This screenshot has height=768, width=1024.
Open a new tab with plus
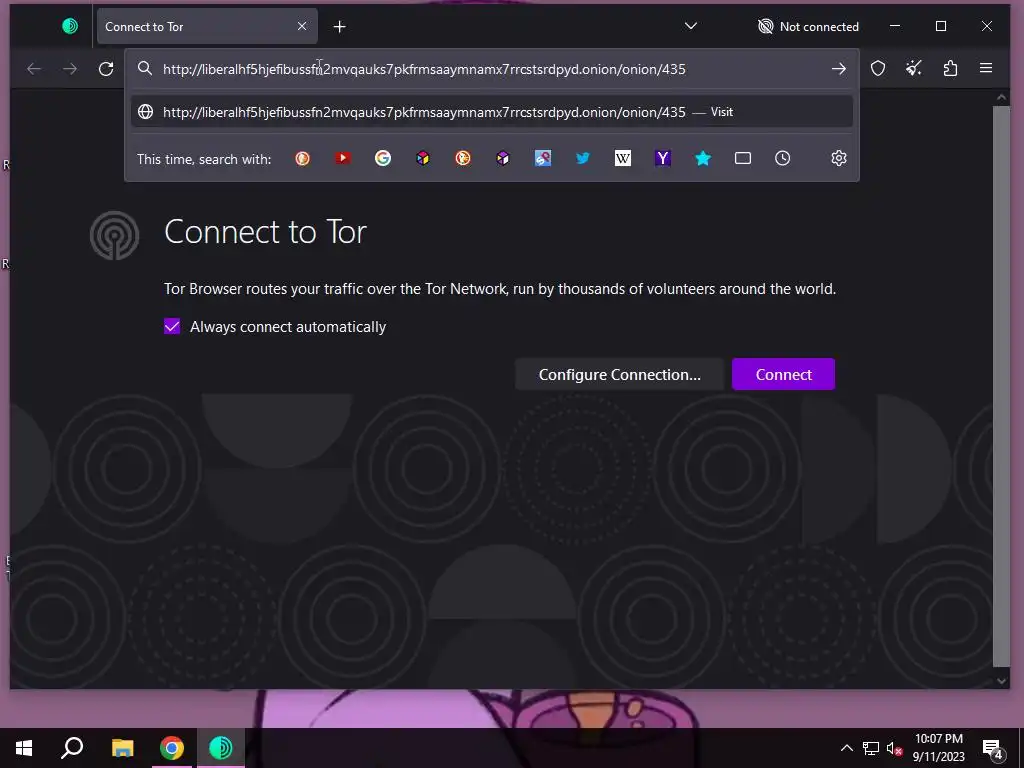tap(339, 27)
